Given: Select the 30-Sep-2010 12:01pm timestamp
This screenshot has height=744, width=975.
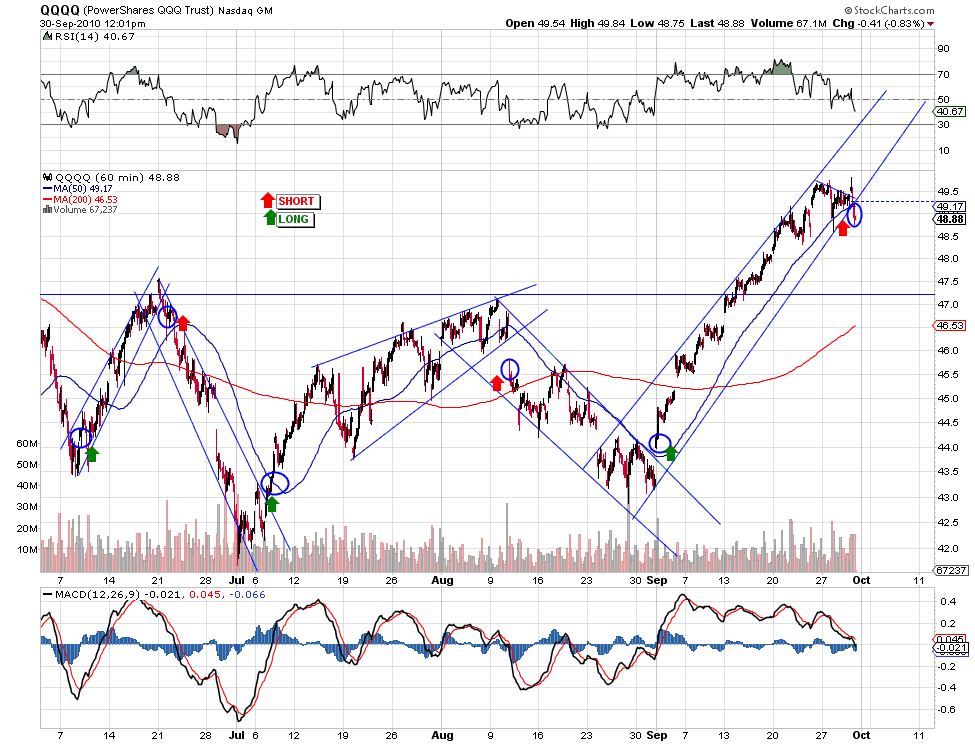Looking at the screenshot, I should click(x=93, y=24).
